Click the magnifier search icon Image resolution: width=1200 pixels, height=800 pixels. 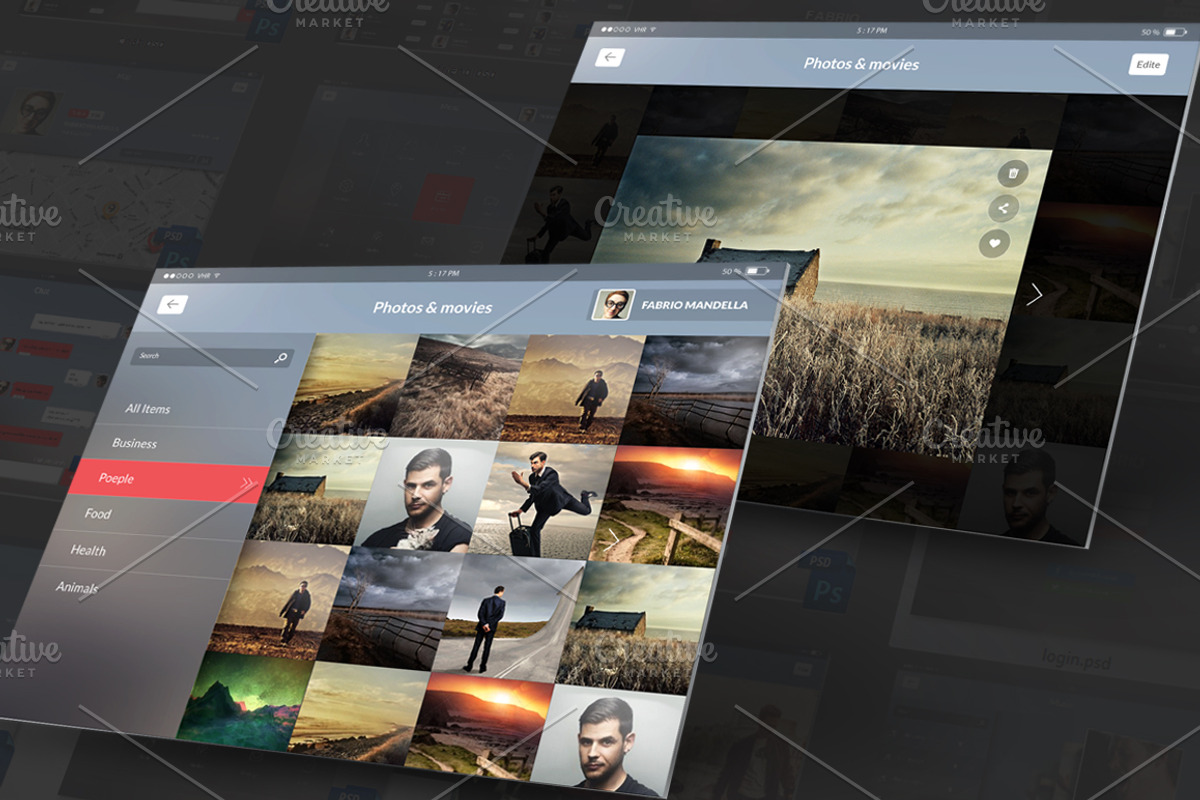point(281,358)
